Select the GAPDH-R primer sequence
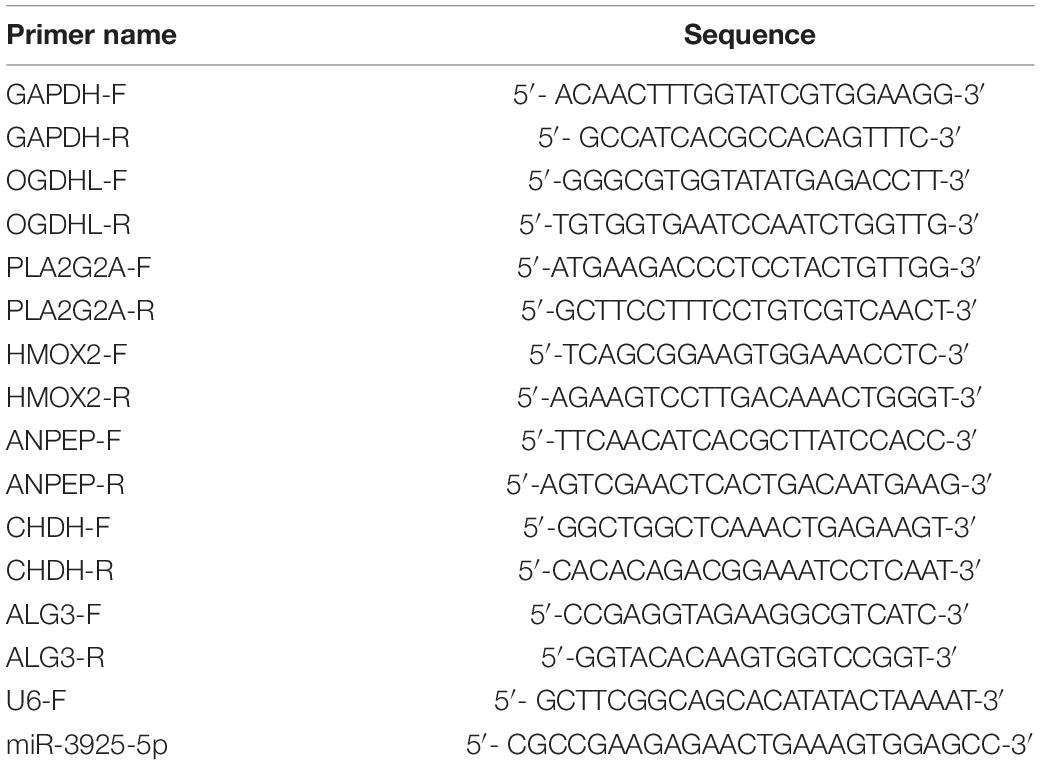This screenshot has width=1040, height=765. click(x=749, y=137)
